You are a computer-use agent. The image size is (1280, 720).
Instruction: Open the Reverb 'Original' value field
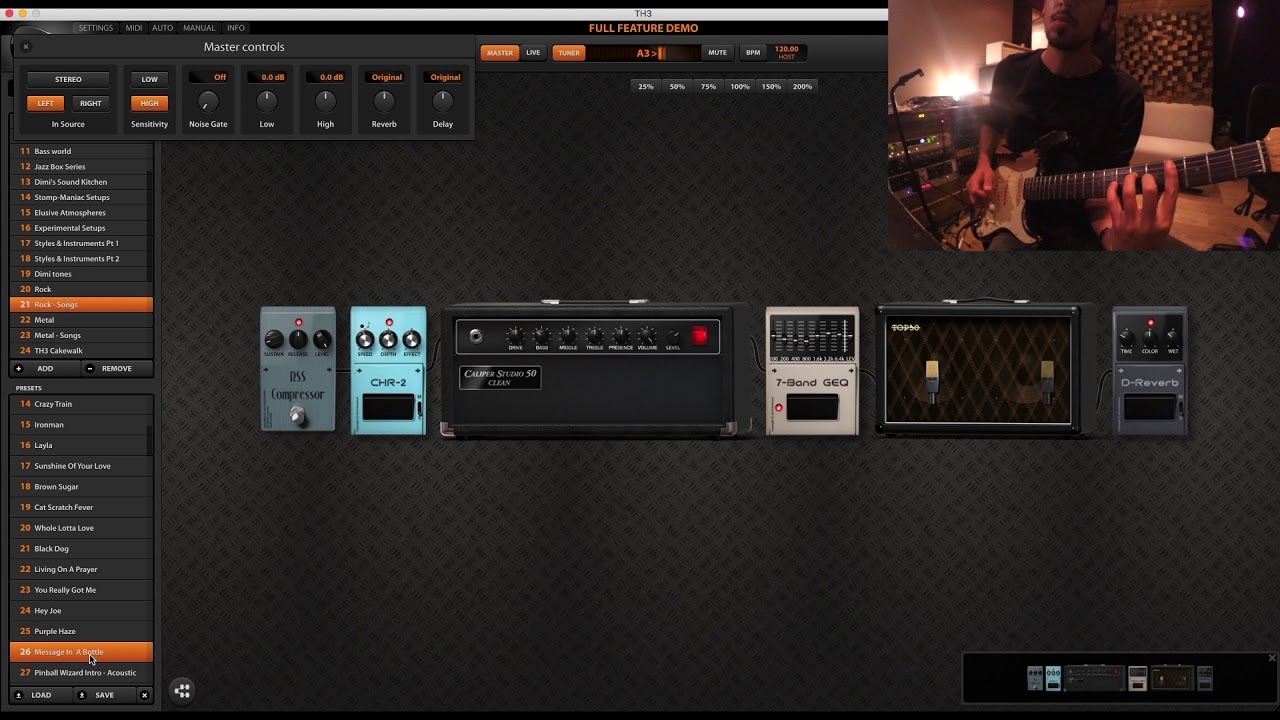[x=386, y=77]
